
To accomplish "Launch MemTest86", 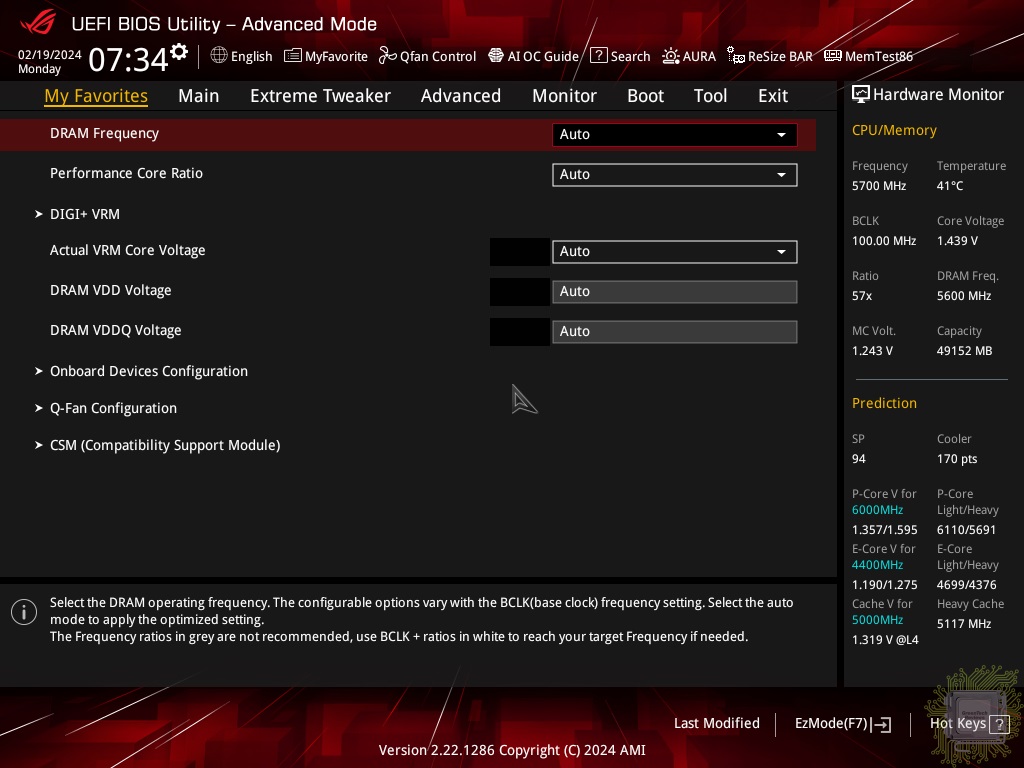I will [868, 56].
